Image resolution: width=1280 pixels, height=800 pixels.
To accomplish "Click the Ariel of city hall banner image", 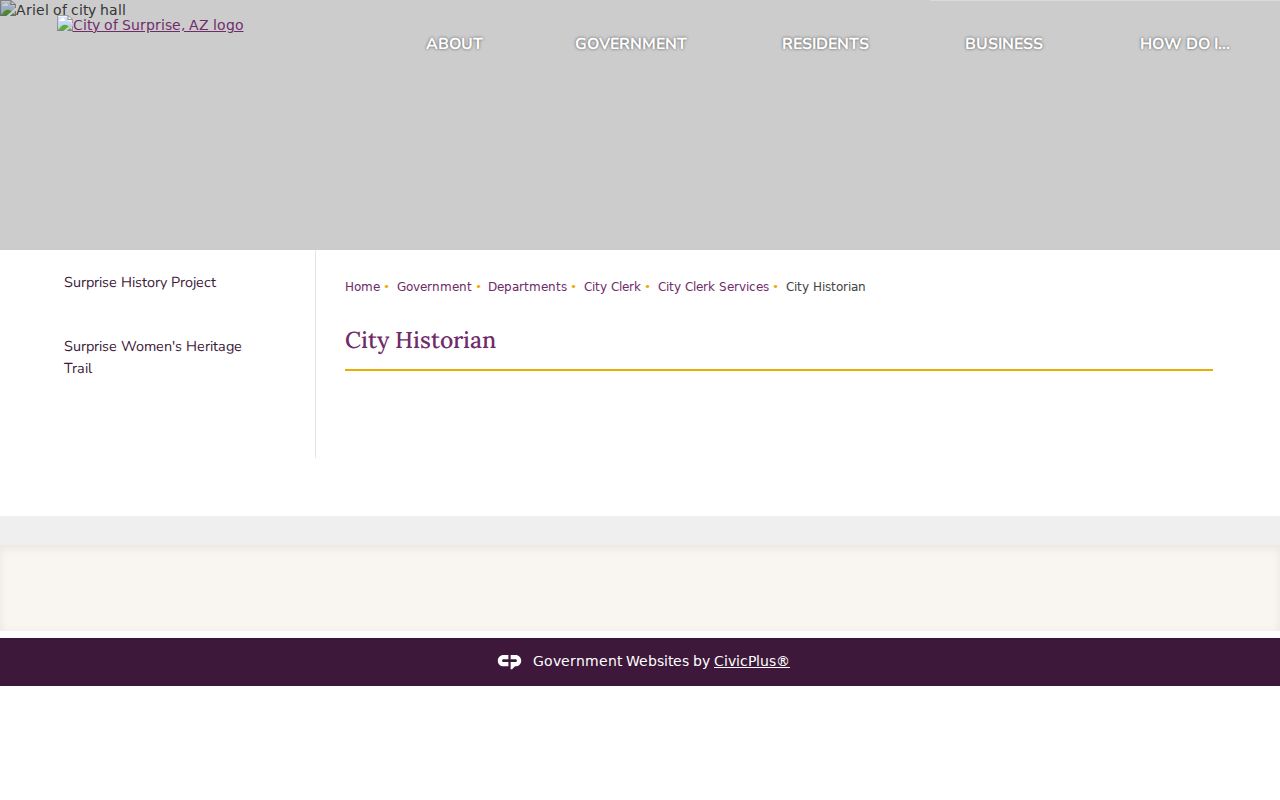I will coord(63,9).
